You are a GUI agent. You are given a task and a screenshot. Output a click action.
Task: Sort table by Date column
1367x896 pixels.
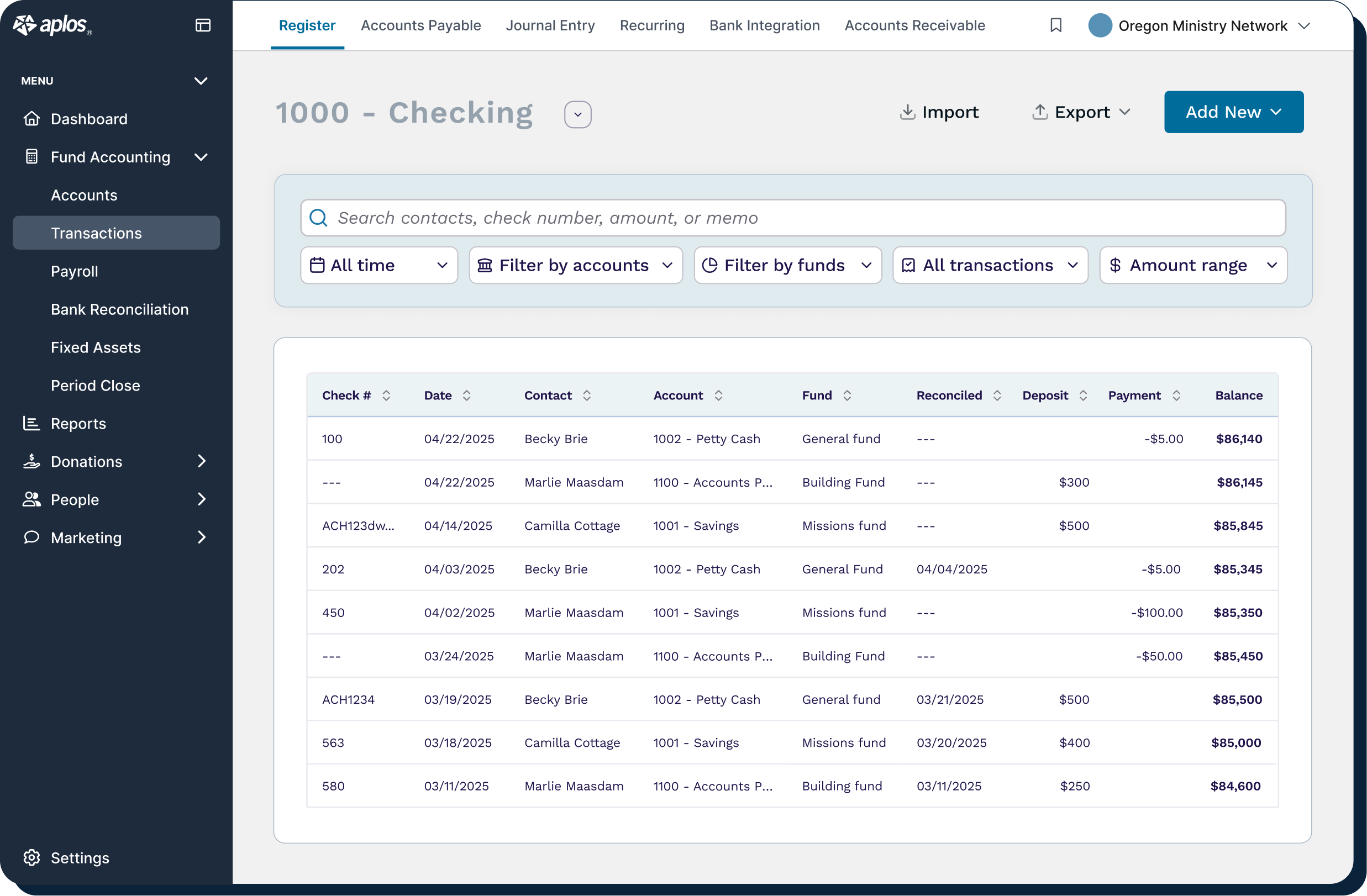tap(466, 395)
